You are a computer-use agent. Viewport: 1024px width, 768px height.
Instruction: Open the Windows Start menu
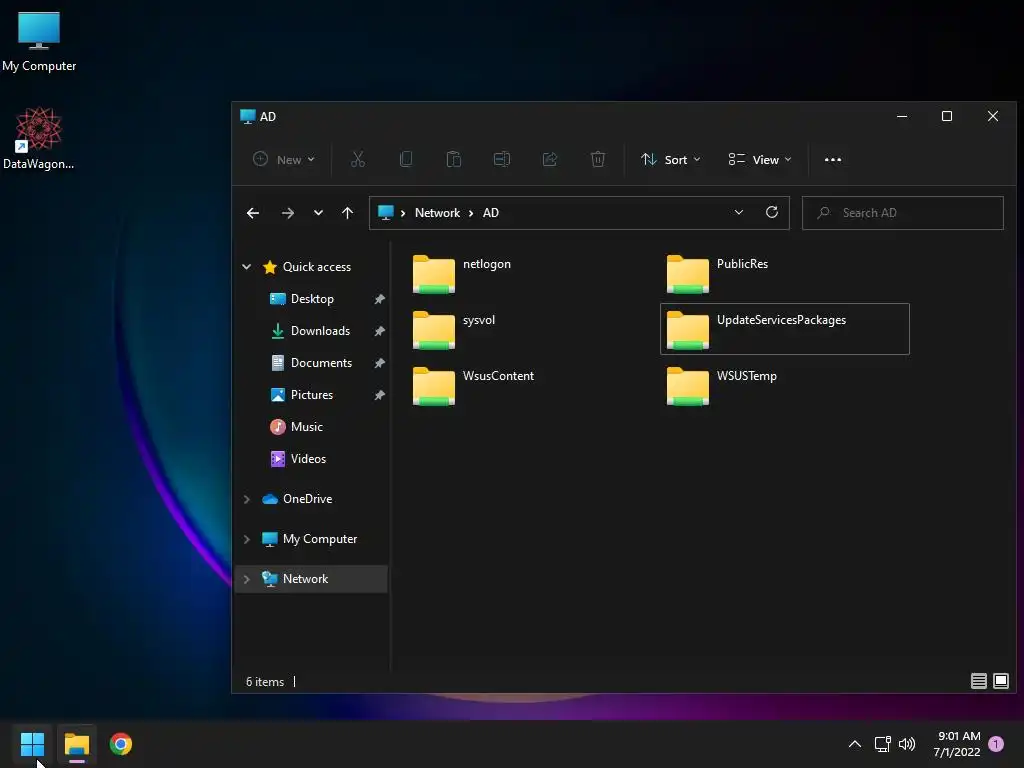click(32, 744)
